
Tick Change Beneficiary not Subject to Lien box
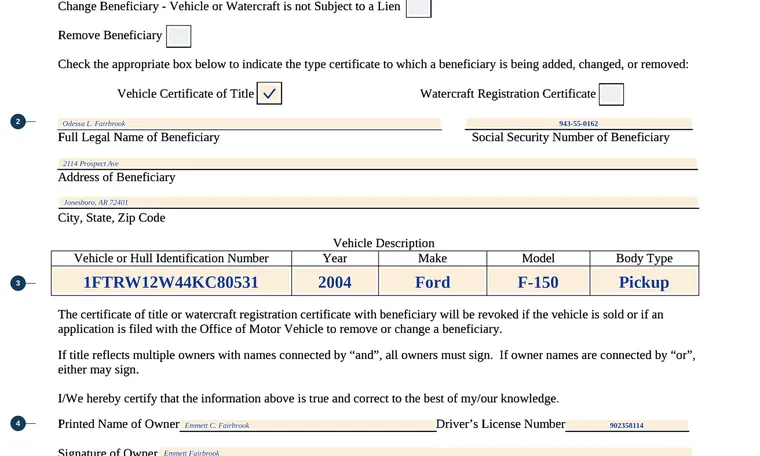pyautogui.click(x=418, y=8)
